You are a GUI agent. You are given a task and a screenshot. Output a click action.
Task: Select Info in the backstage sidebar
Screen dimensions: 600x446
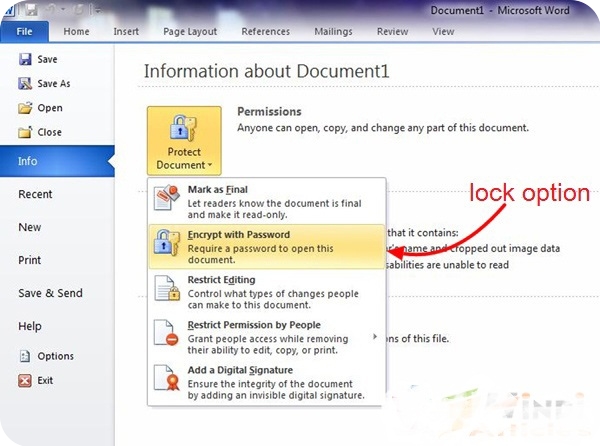click(57, 161)
